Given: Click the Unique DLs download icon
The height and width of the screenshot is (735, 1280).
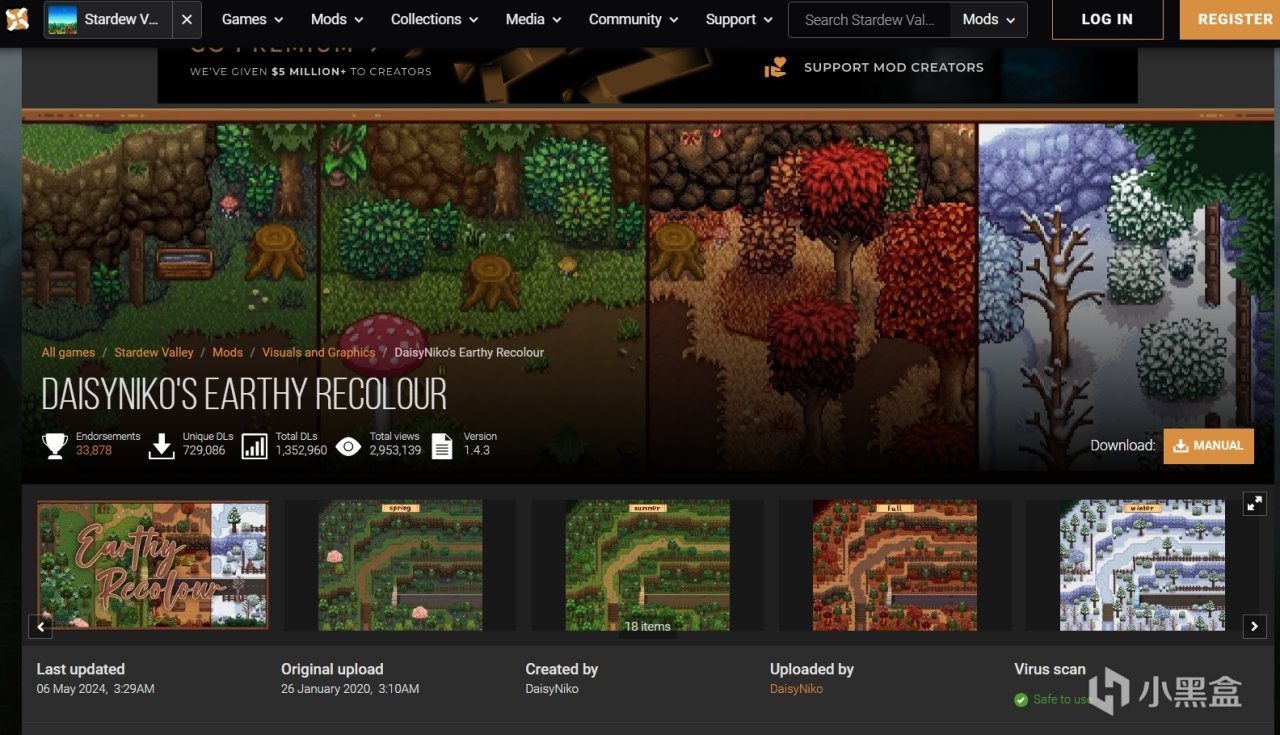Looking at the screenshot, I should click(x=161, y=446).
